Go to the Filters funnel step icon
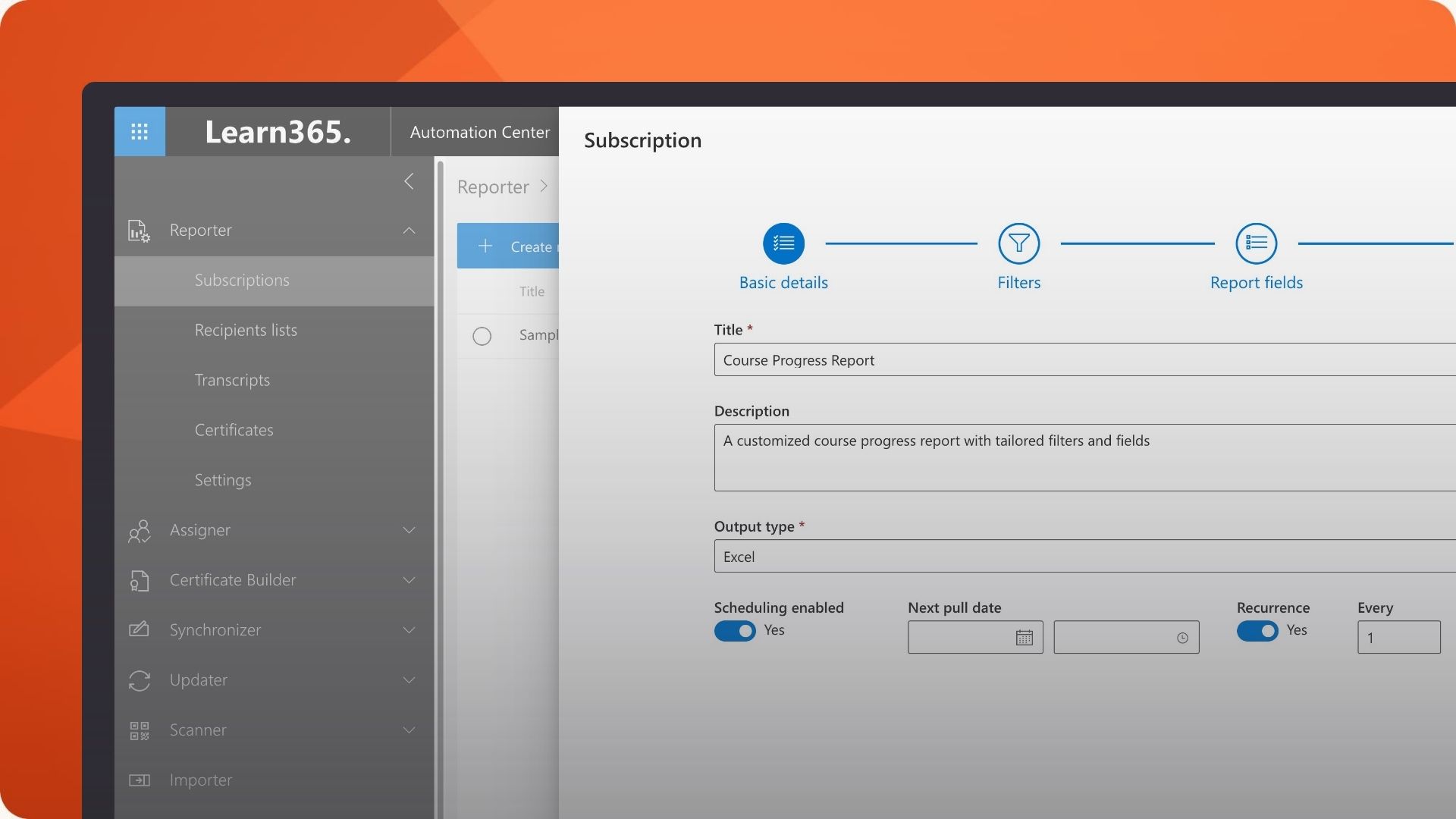The height and width of the screenshot is (819, 1456). (x=1018, y=243)
